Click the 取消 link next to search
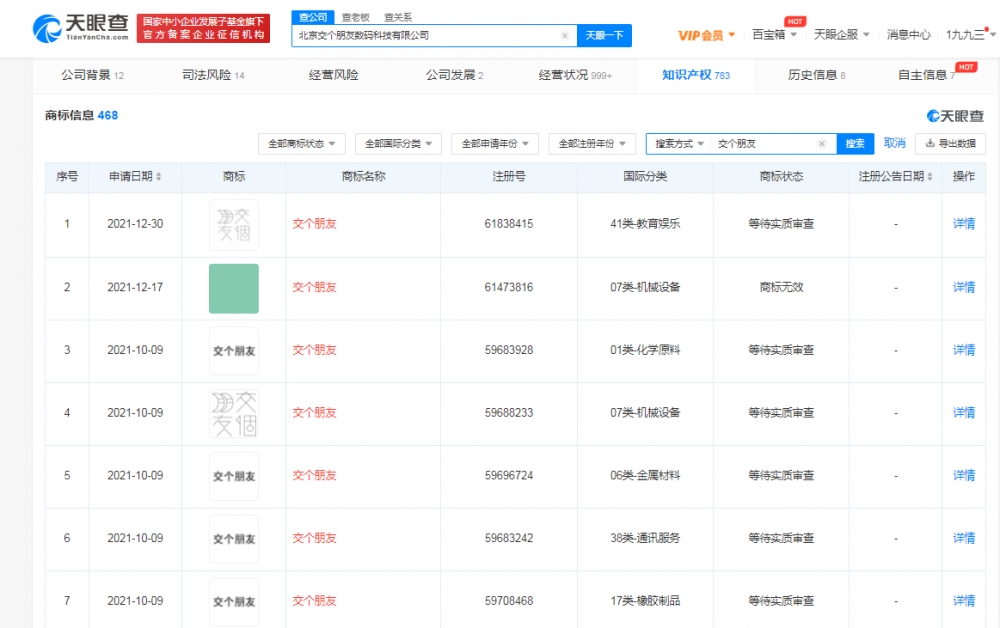The height and width of the screenshot is (628, 1000). coord(894,143)
